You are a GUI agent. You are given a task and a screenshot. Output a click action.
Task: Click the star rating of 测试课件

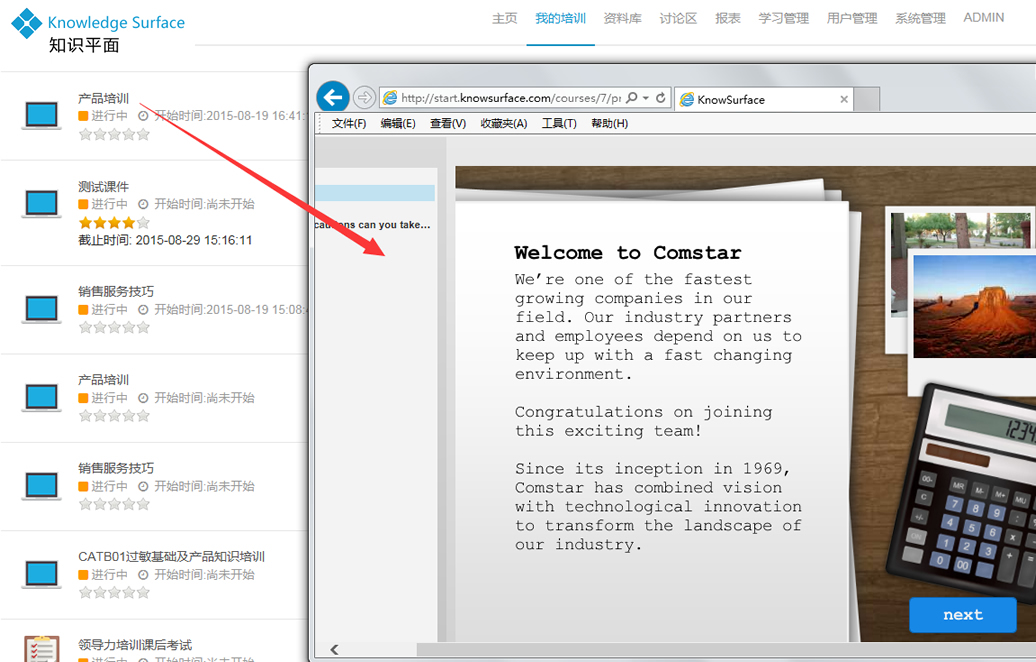tap(114, 223)
